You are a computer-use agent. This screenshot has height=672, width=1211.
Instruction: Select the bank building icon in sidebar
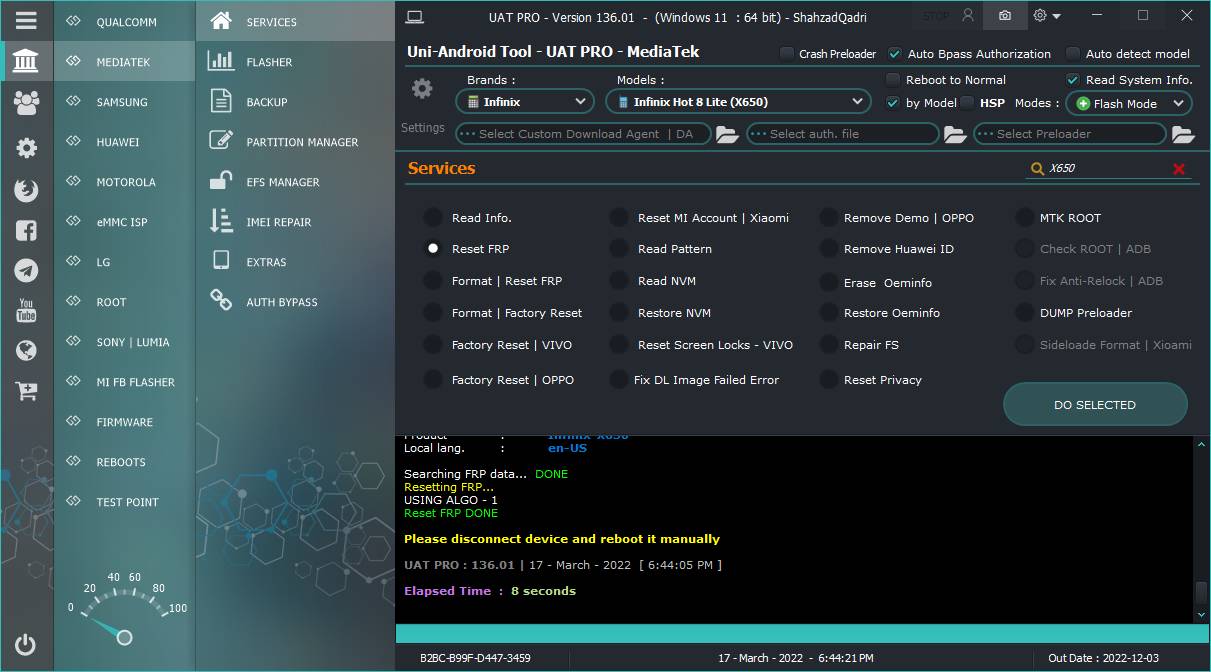pyautogui.click(x=26, y=61)
